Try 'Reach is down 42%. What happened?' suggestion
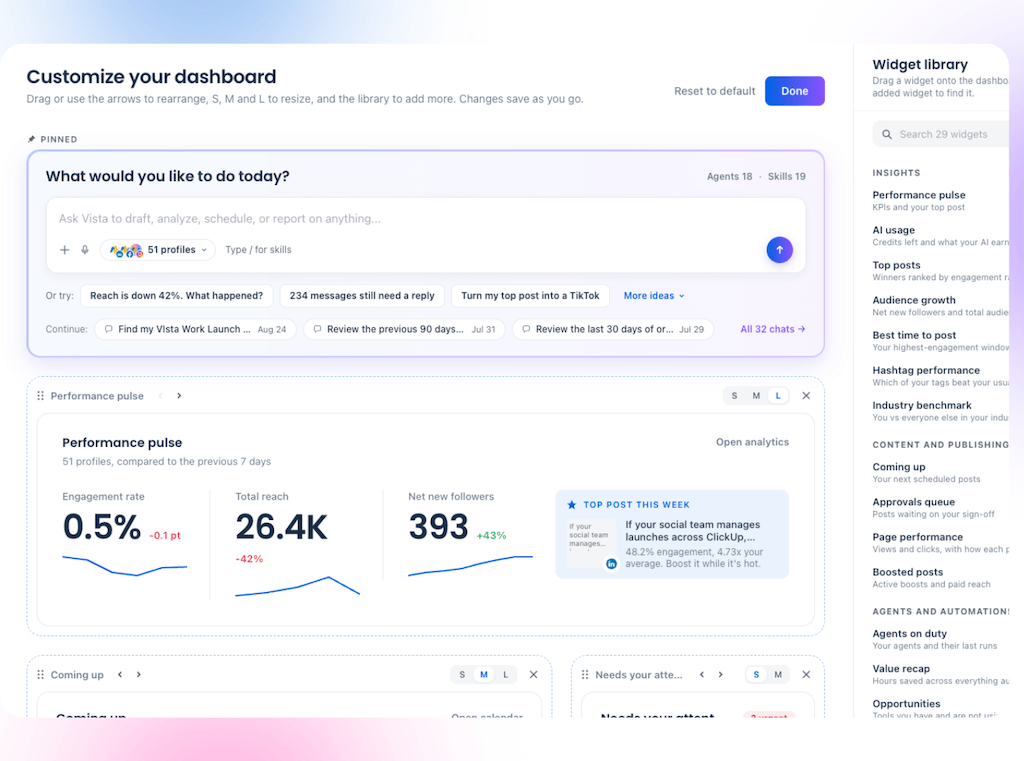 pyautogui.click(x=176, y=296)
